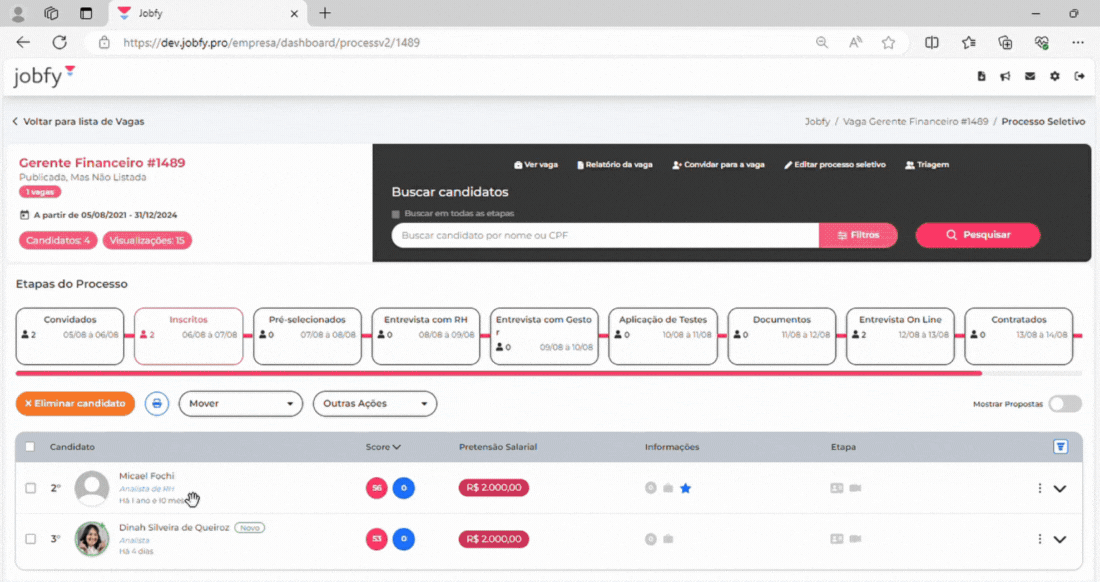Expand the Outras Ações dropdown
1100x582 pixels.
click(x=375, y=403)
